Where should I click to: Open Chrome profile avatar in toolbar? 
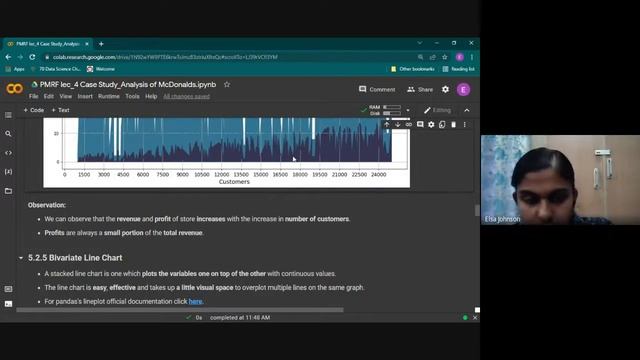(460, 57)
